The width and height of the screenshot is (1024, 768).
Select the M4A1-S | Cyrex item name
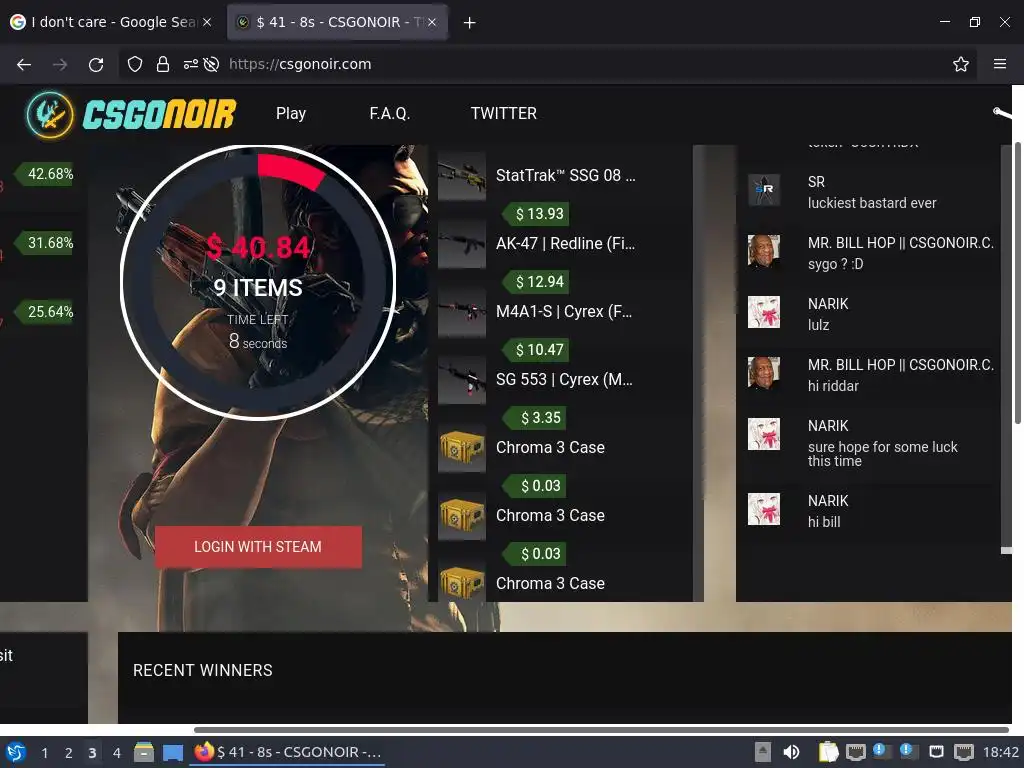point(564,312)
